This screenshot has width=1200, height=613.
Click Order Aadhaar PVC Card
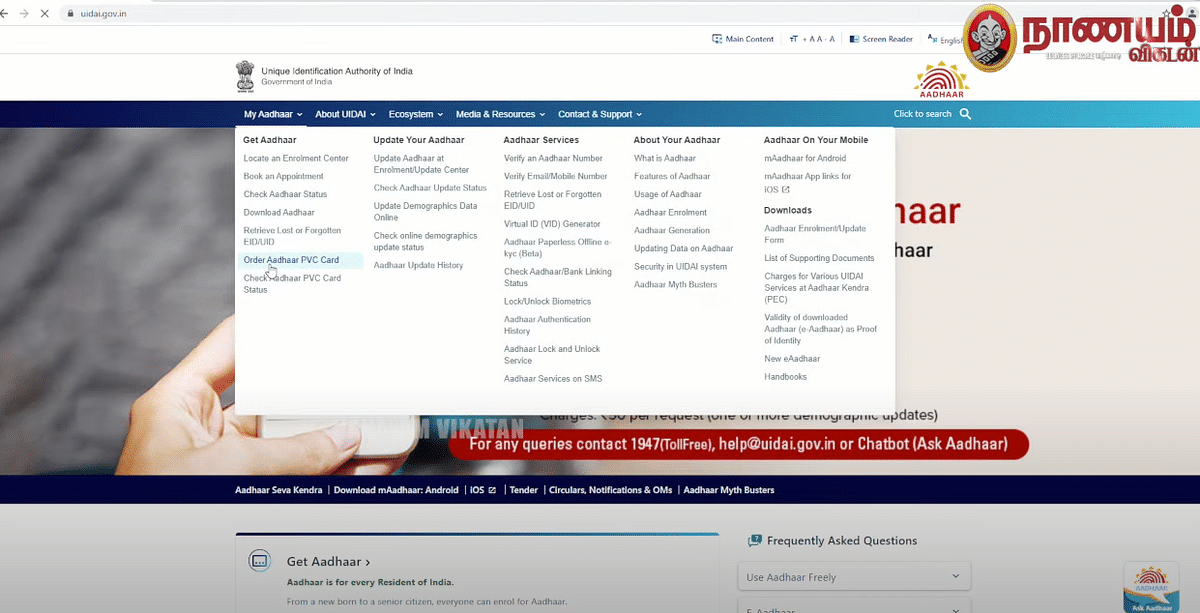pyautogui.click(x=291, y=260)
